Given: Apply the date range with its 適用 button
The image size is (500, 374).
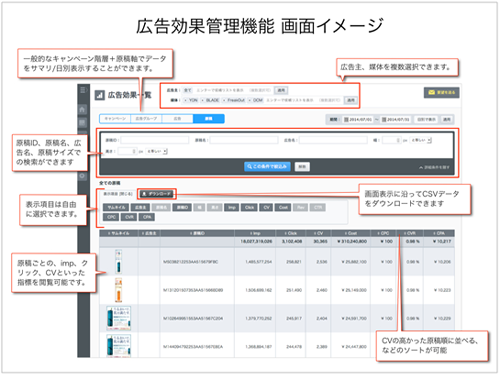Looking at the screenshot, I should click(x=447, y=119).
